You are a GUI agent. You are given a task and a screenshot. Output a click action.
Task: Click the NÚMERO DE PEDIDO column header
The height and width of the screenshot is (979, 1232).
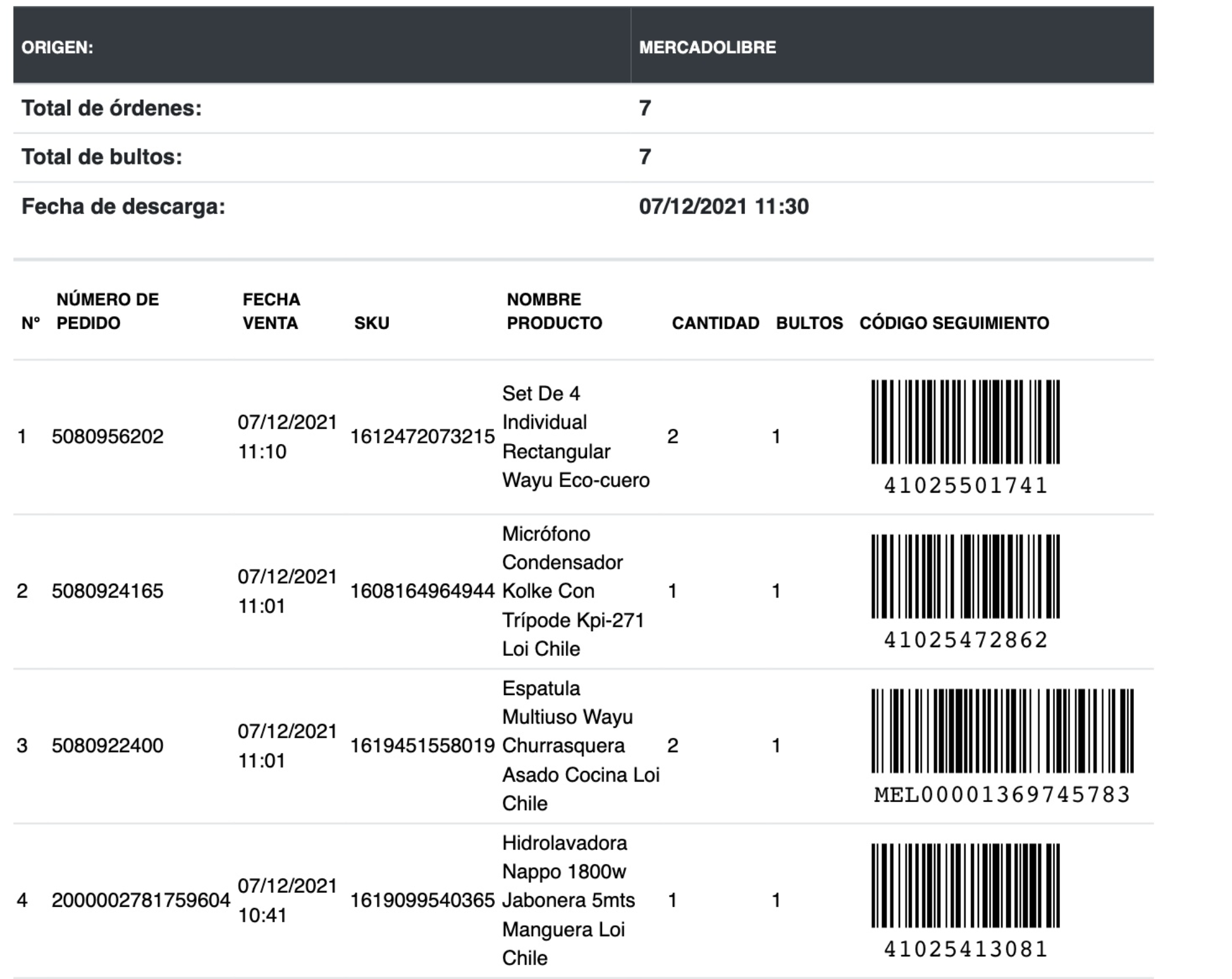[108, 311]
